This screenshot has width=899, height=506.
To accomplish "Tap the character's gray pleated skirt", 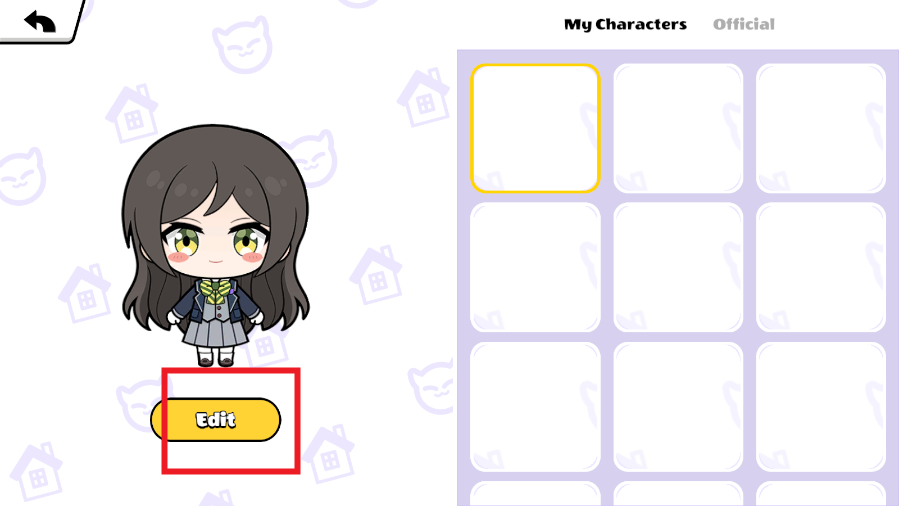I will 215,332.
